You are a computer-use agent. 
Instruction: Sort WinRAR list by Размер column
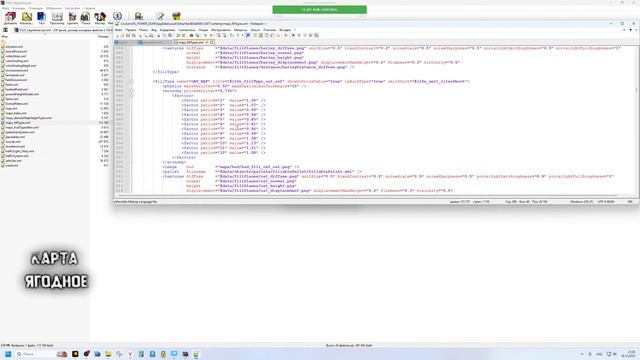(103, 36)
